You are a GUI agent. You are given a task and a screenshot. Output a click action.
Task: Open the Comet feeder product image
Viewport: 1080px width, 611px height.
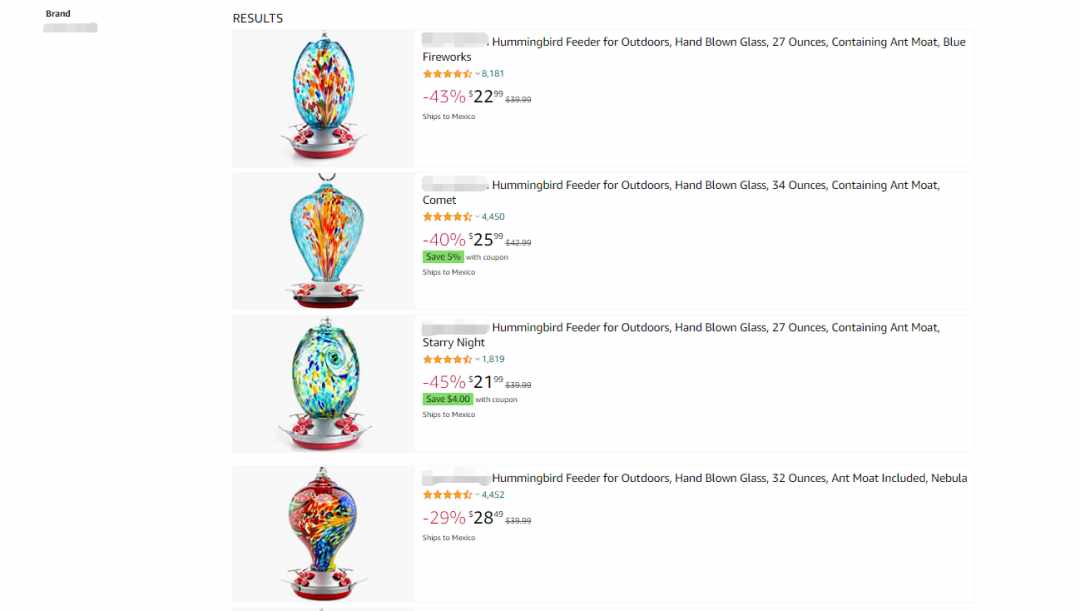tap(324, 240)
